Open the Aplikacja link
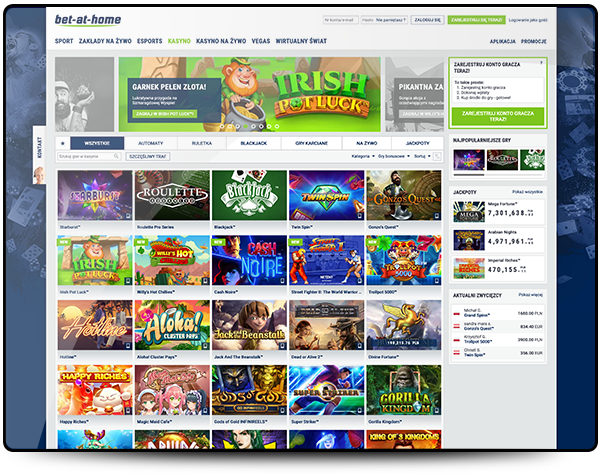600x474 pixels. (503, 41)
